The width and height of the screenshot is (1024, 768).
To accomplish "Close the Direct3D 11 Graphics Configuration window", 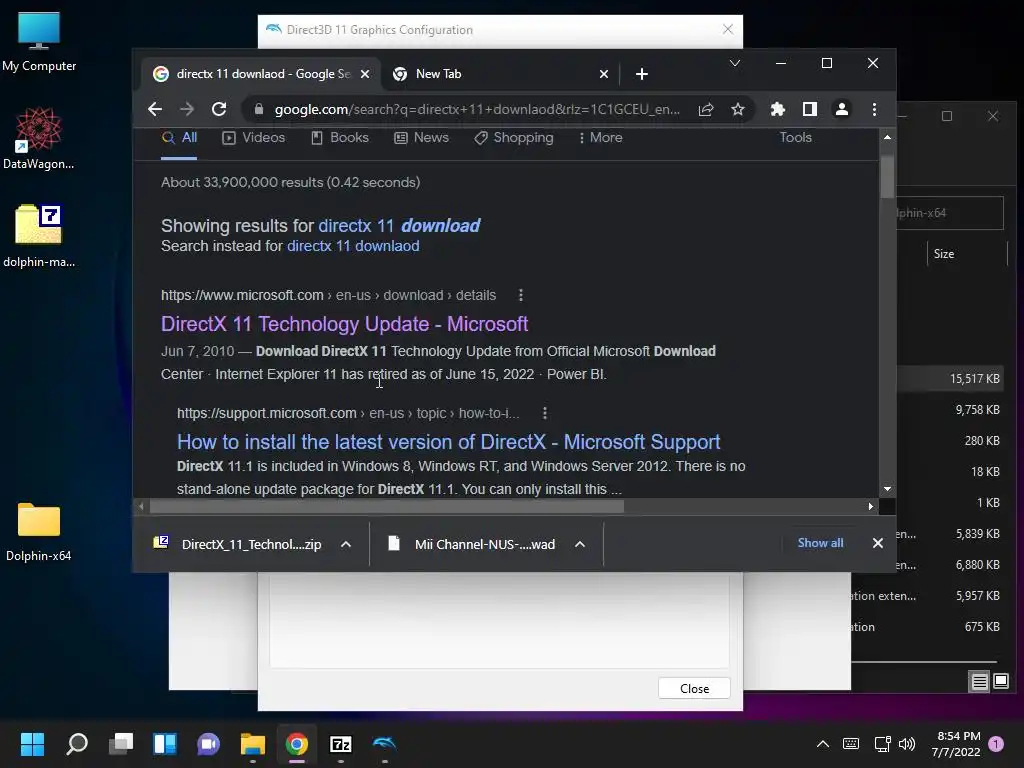I will click(x=728, y=29).
